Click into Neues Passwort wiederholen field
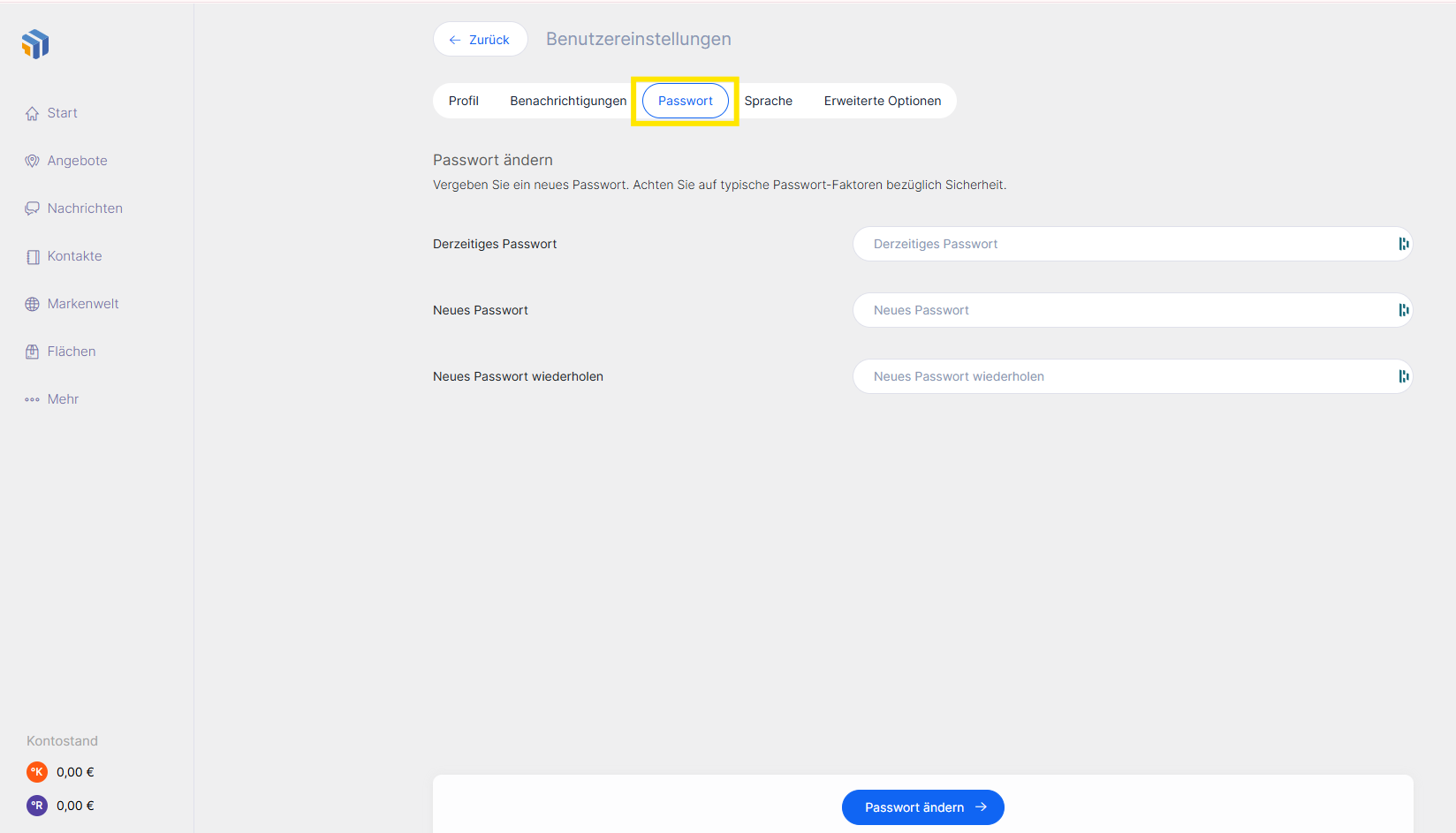1456x833 pixels. (x=1122, y=376)
